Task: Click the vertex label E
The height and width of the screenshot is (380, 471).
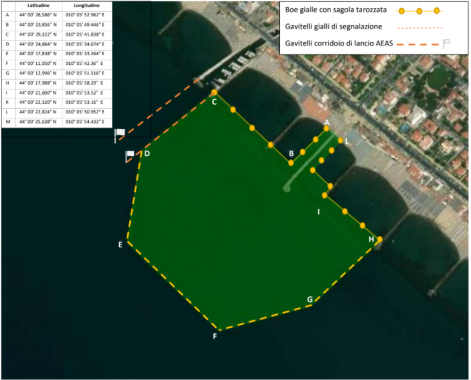Action: tap(120, 245)
